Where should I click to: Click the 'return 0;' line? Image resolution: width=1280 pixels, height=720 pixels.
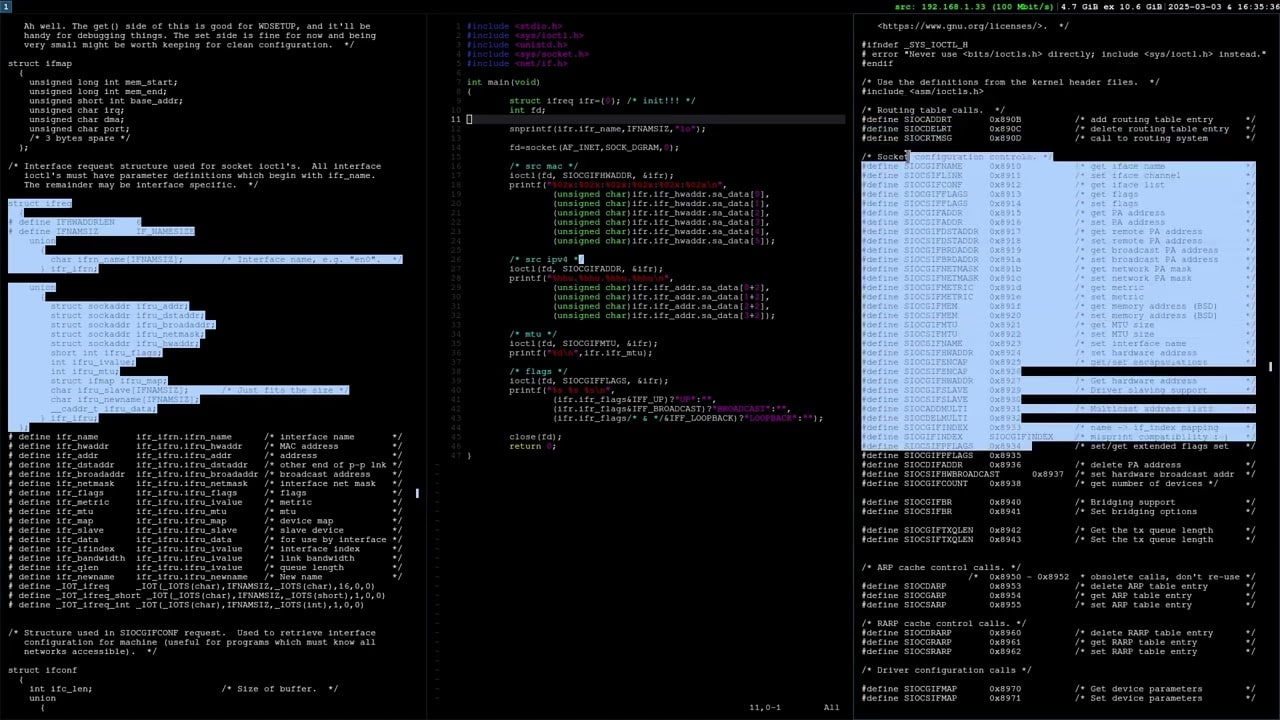click(x=533, y=446)
